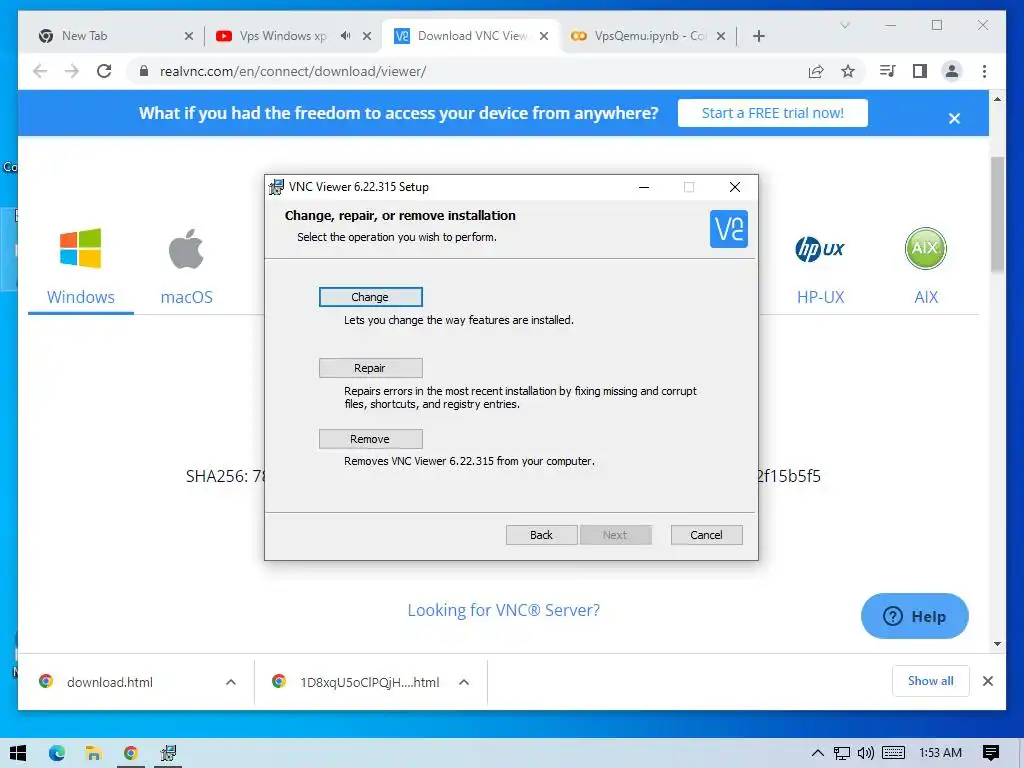Click the Repair button in setup dialog
1024x768 pixels.
(370, 368)
